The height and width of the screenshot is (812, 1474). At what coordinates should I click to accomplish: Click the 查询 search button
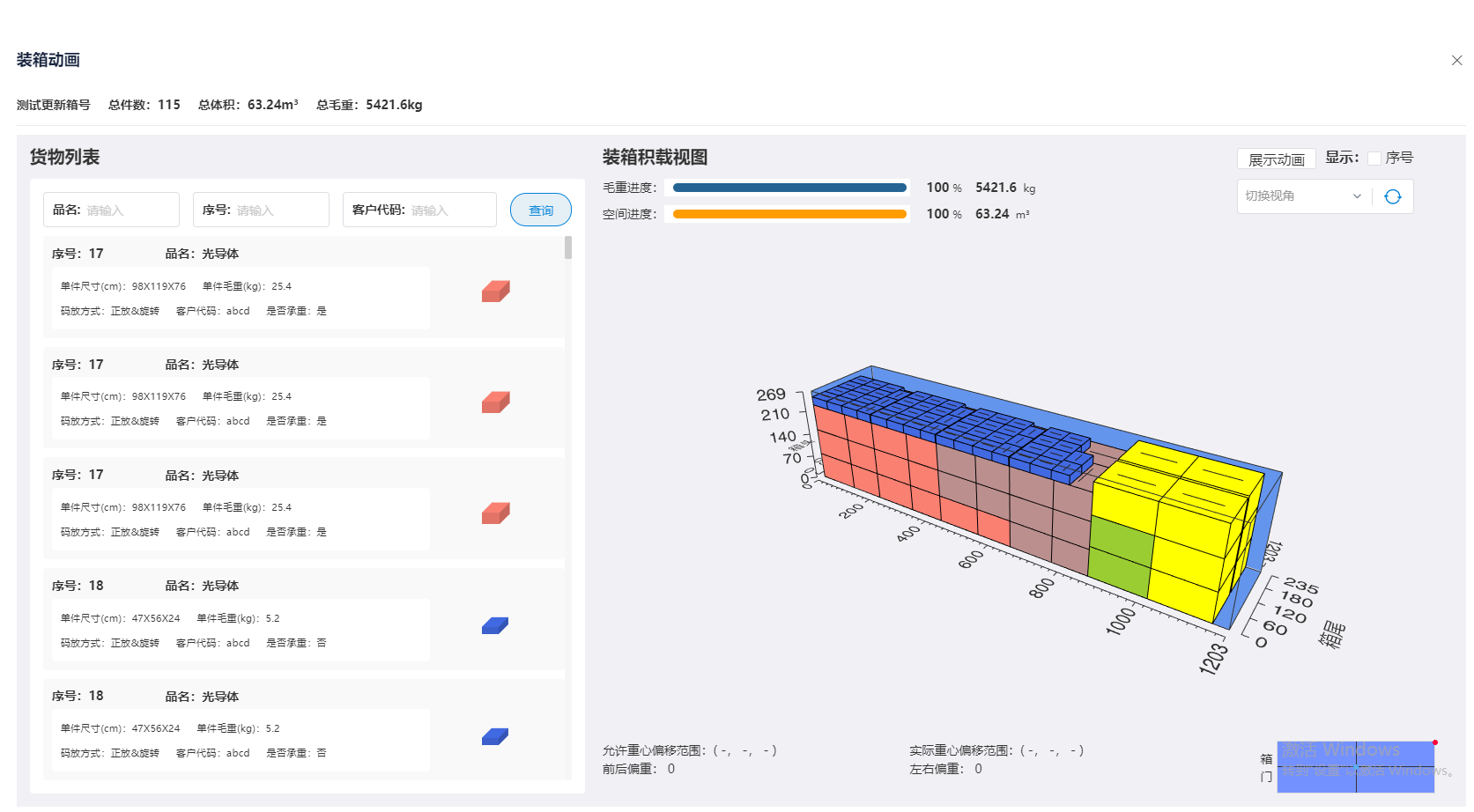point(541,210)
